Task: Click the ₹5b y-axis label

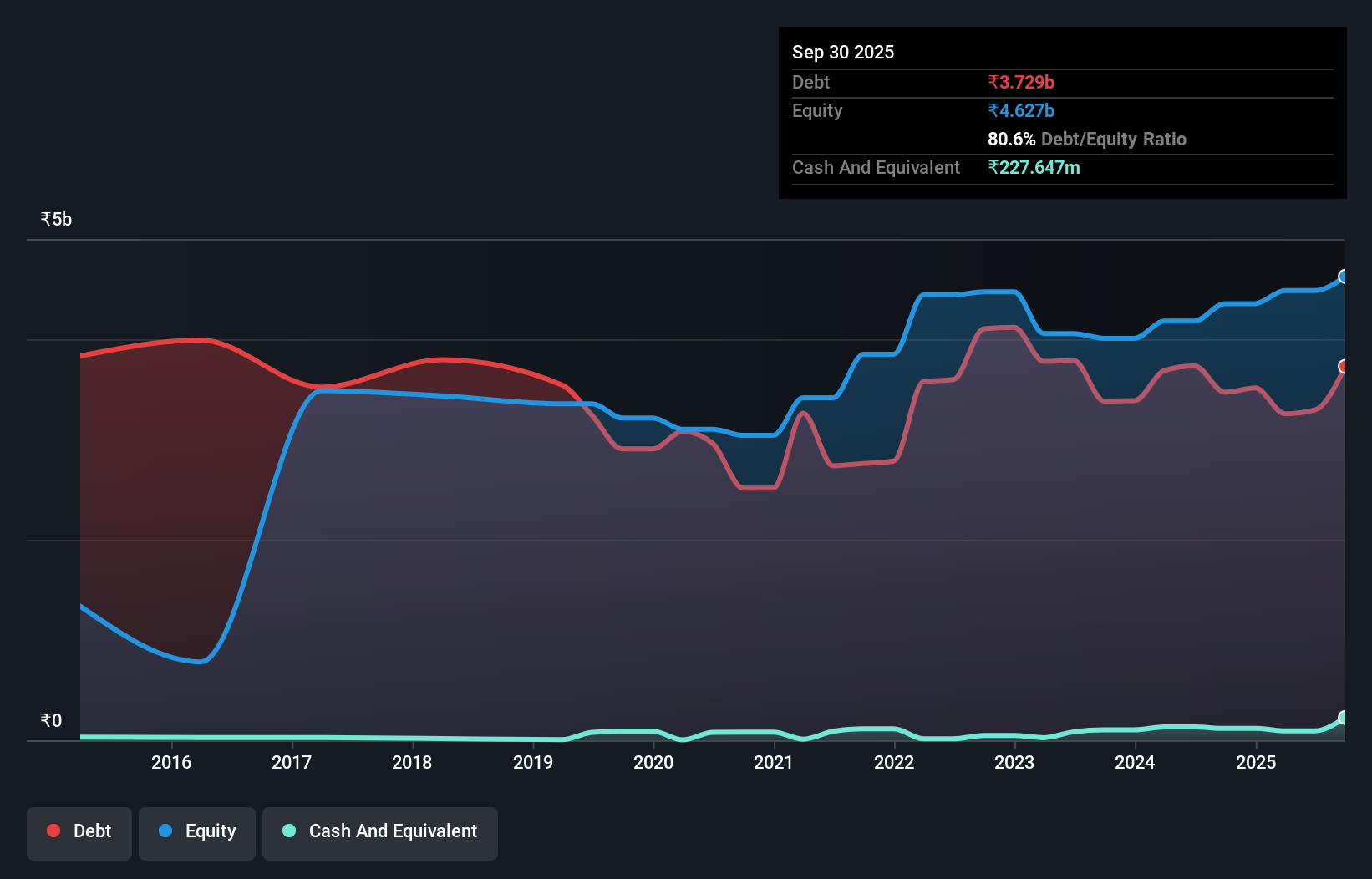Action: point(56,219)
